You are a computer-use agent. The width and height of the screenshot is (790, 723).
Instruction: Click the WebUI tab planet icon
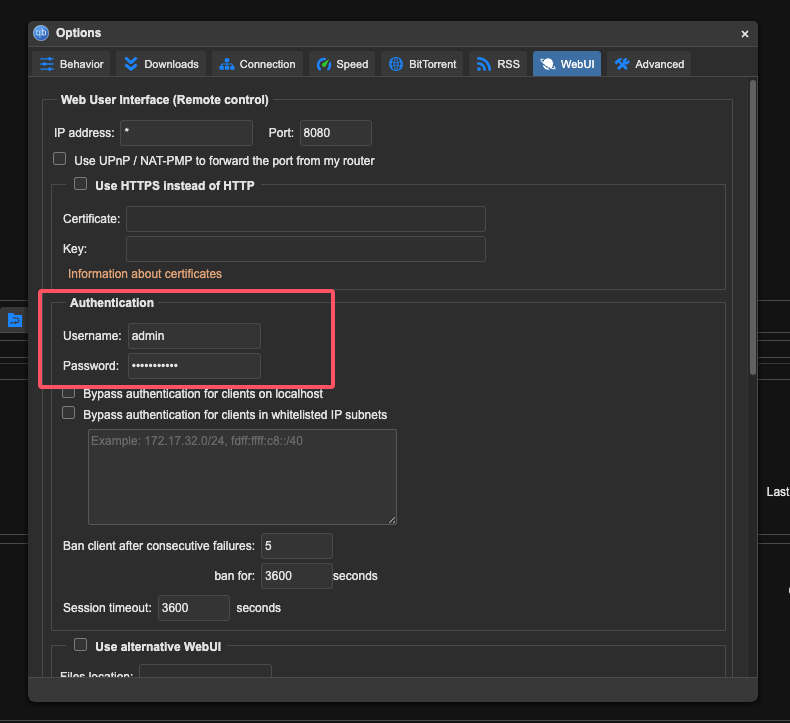tap(548, 64)
